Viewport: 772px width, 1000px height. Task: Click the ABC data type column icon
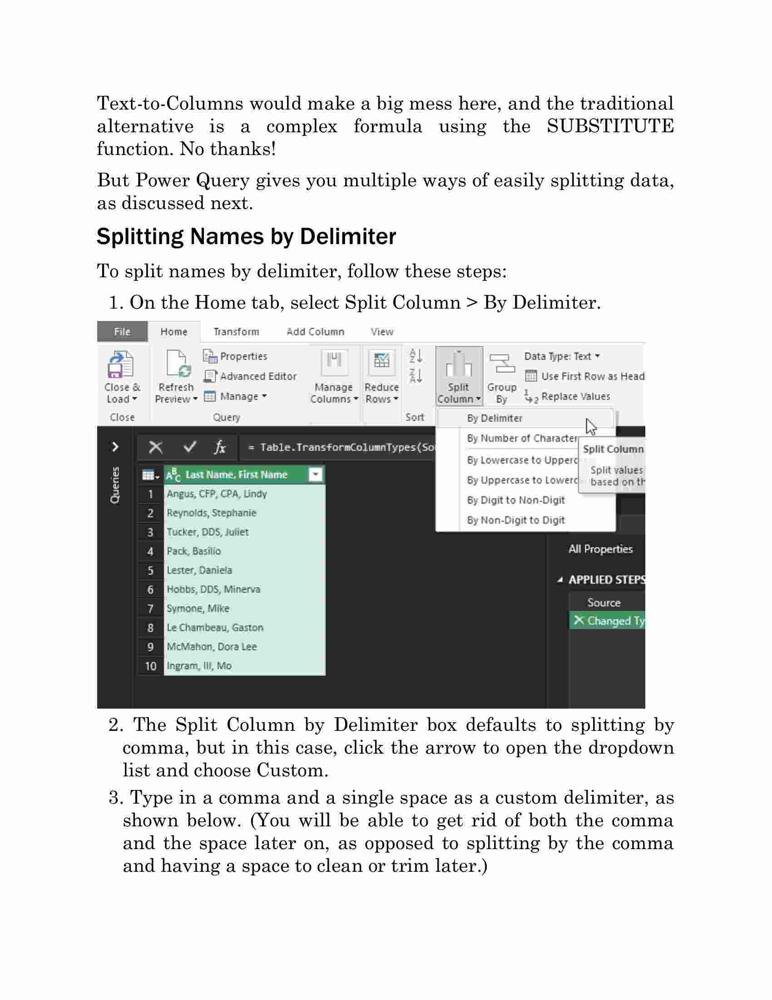click(173, 474)
